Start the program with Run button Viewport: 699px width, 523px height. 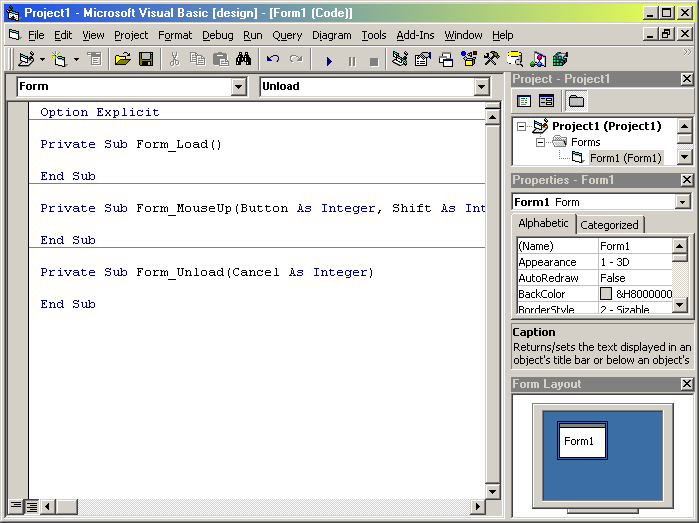coord(329,61)
